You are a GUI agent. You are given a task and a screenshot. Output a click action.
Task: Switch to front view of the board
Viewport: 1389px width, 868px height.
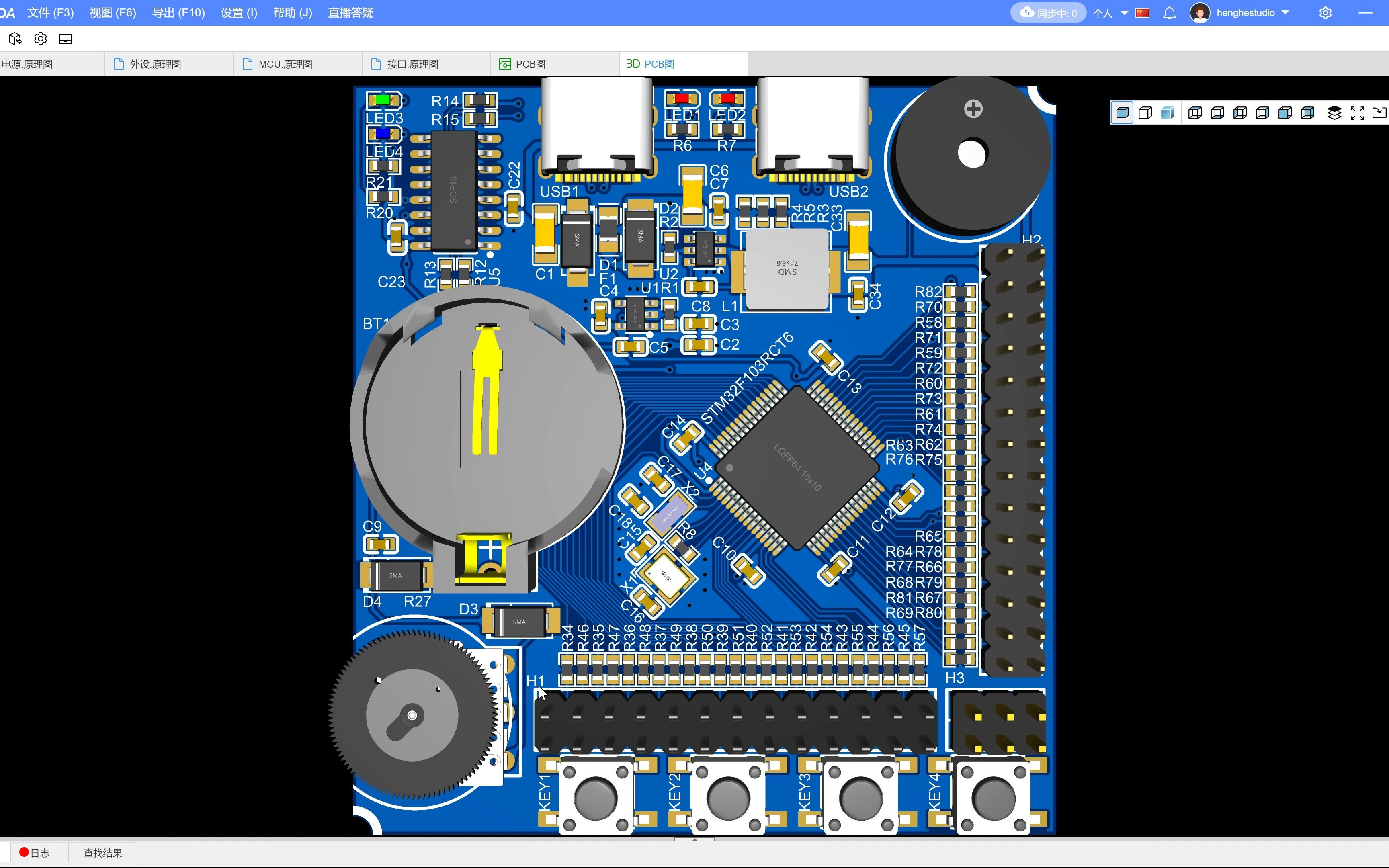1285,113
